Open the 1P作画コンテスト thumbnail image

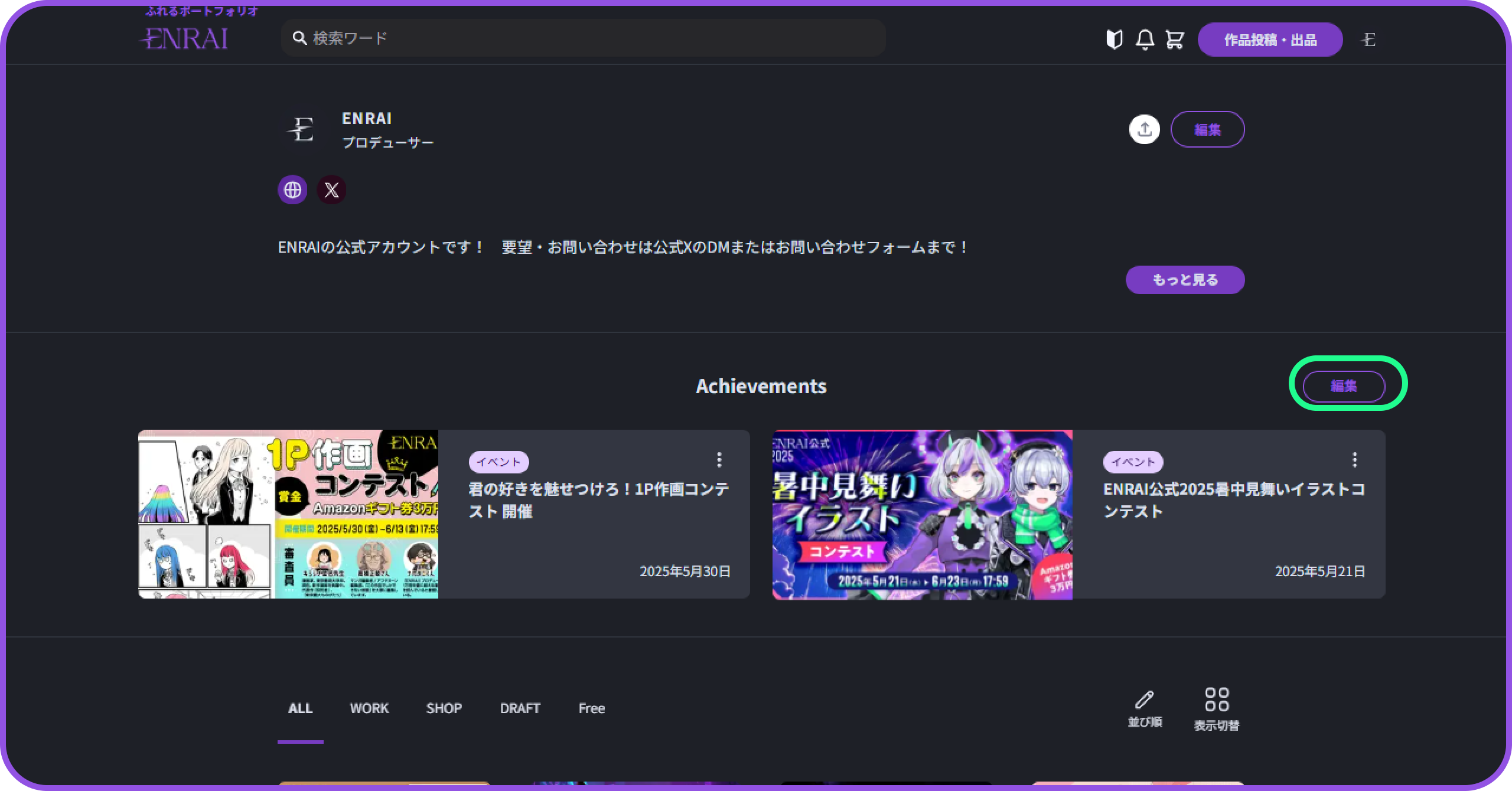[288, 514]
